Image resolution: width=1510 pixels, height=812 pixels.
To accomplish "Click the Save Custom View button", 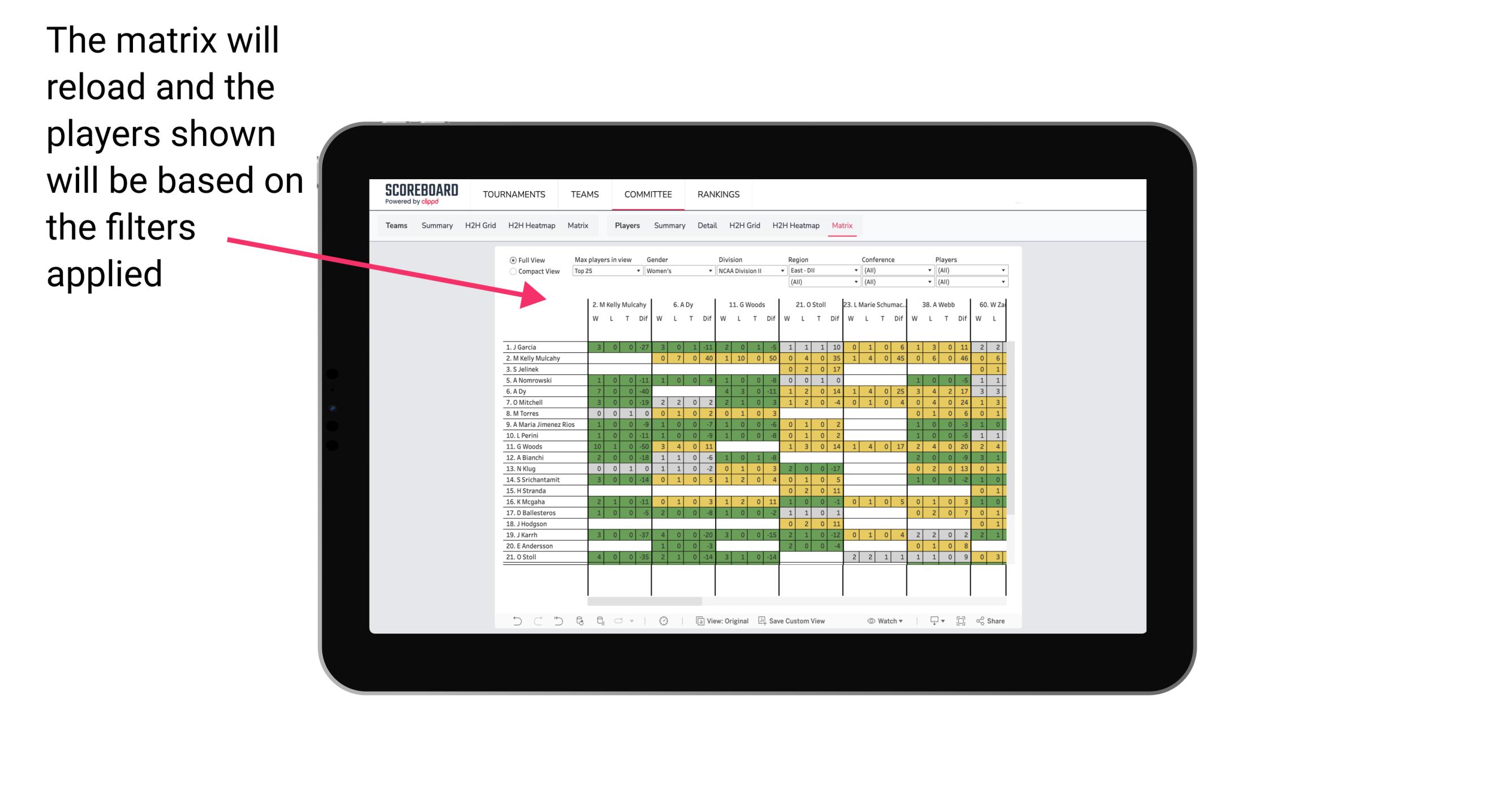I will (800, 622).
